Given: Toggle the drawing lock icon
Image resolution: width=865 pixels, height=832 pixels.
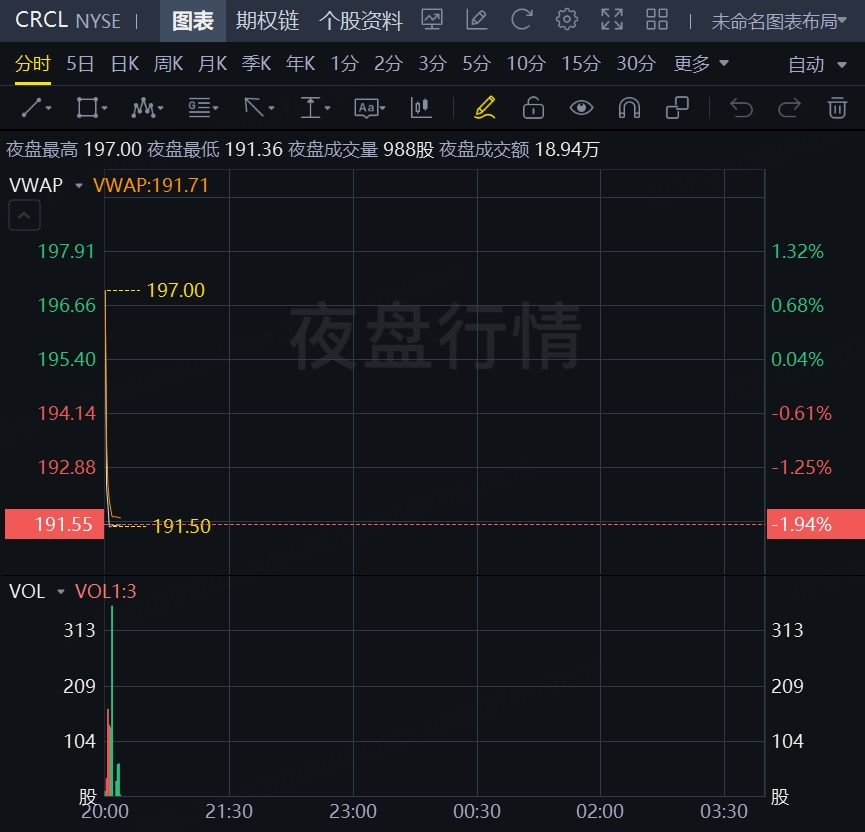Looking at the screenshot, I should [x=533, y=108].
